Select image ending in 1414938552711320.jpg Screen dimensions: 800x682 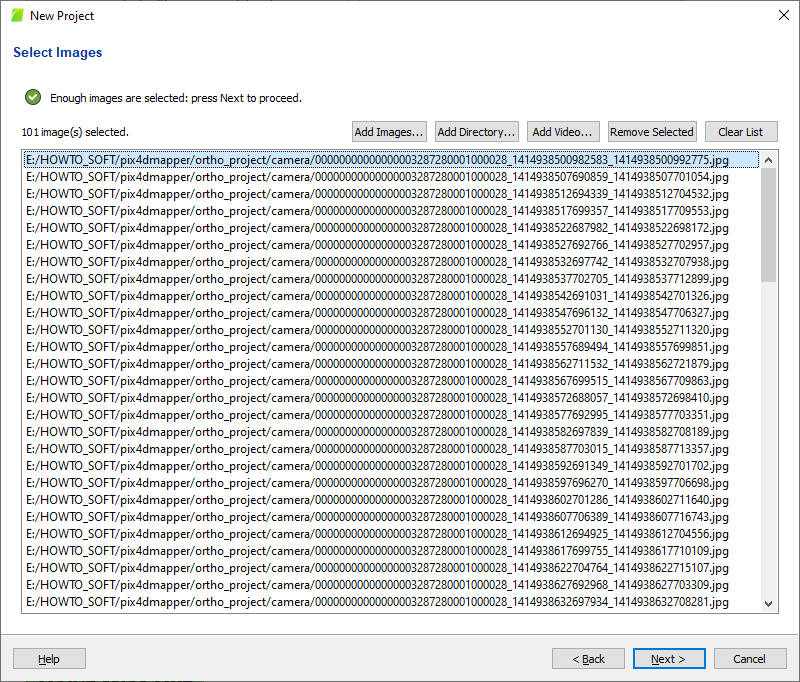coord(376,330)
